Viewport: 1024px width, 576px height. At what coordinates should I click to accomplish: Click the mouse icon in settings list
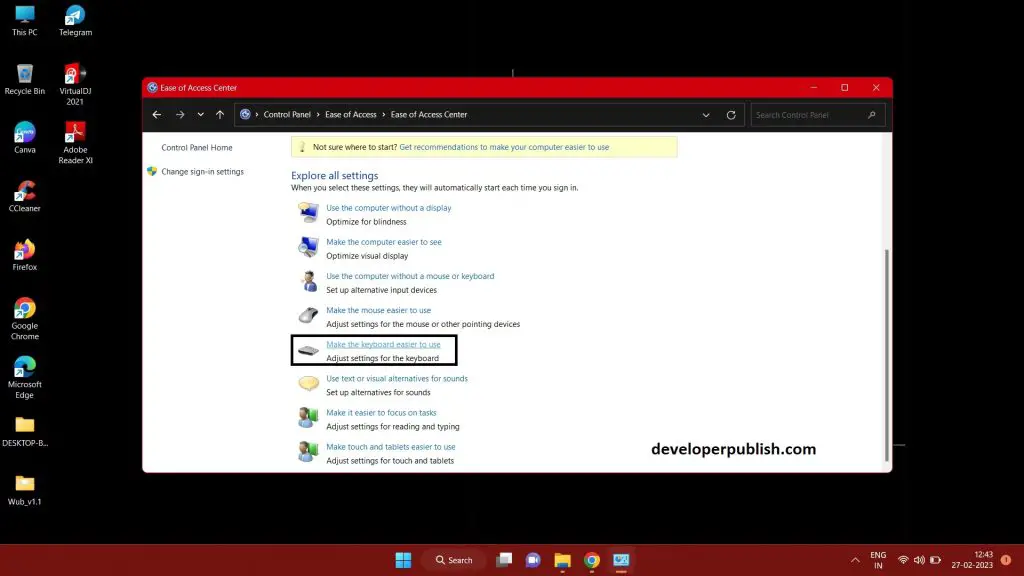tap(308, 315)
